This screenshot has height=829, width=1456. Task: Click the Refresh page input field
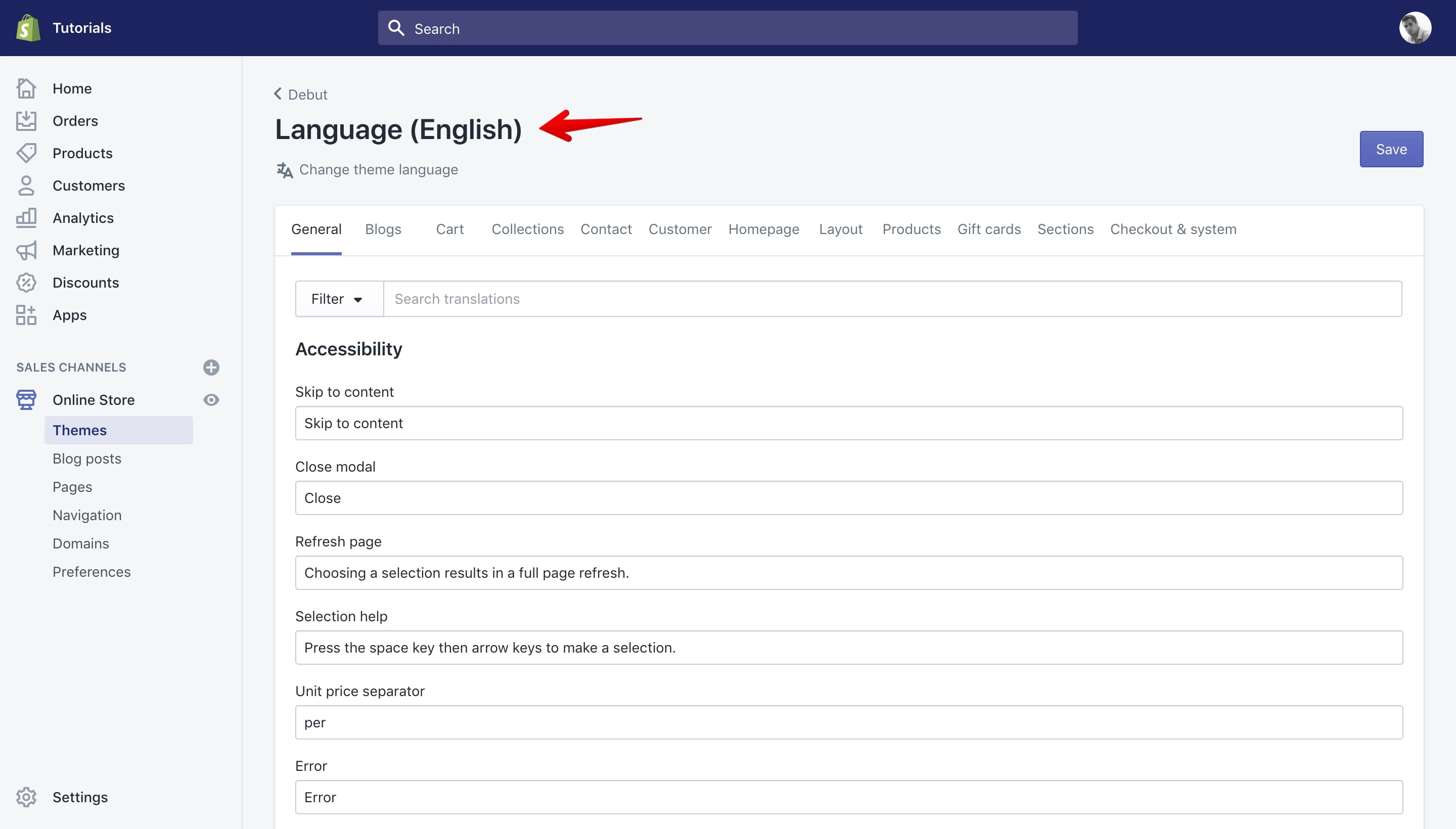(849, 573)
